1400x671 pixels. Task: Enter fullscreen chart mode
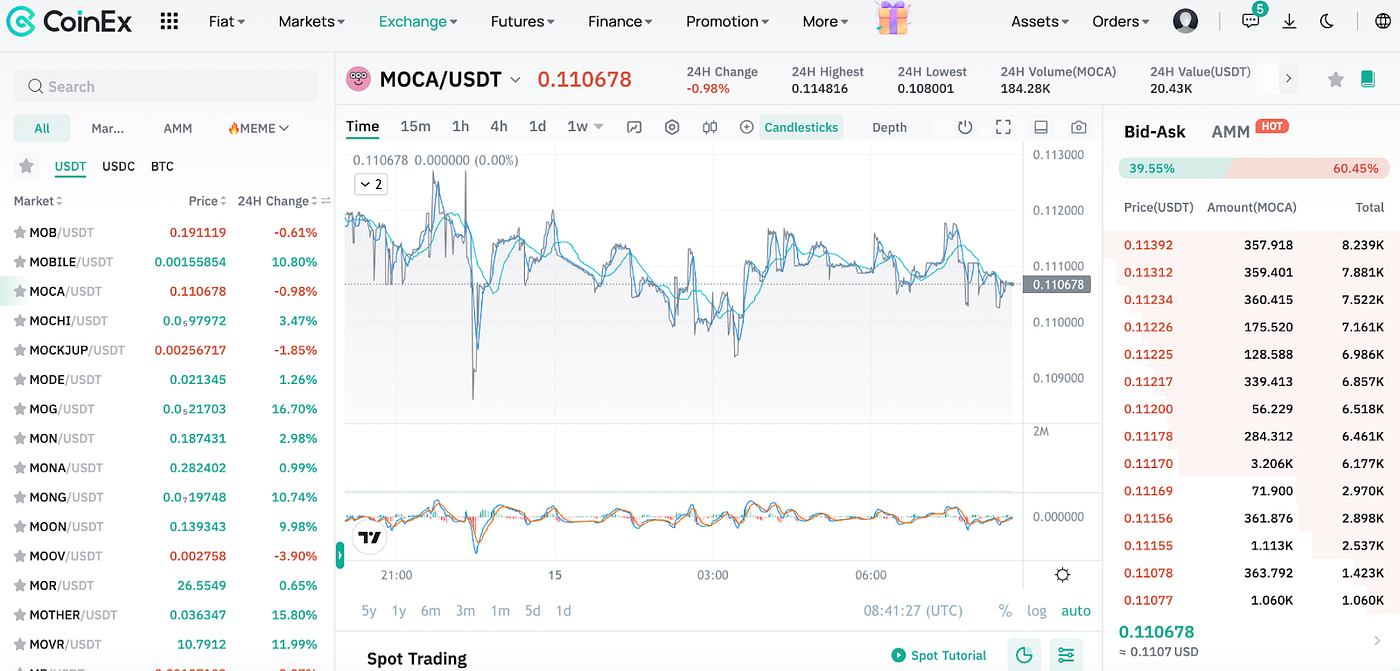(1002, 127)
